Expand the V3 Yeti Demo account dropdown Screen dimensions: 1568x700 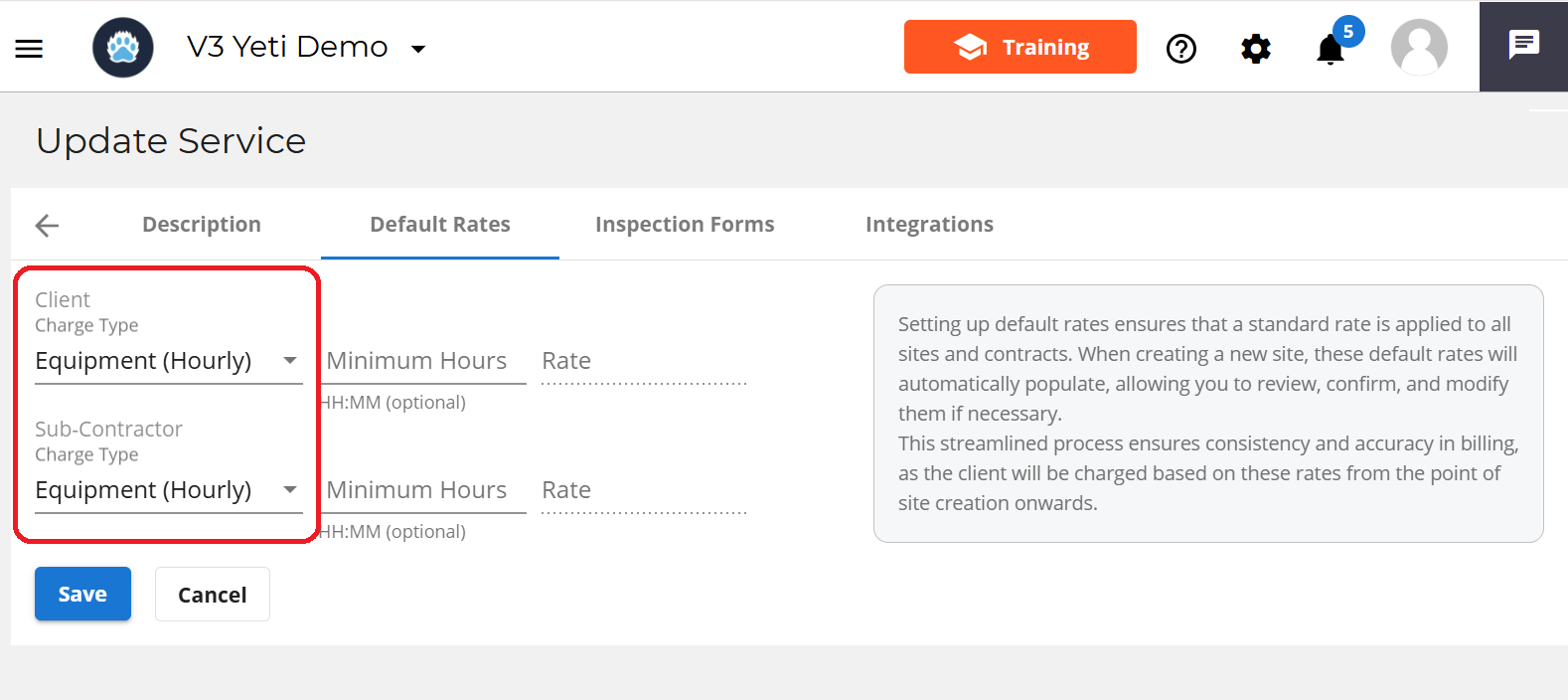pos(418,49)
